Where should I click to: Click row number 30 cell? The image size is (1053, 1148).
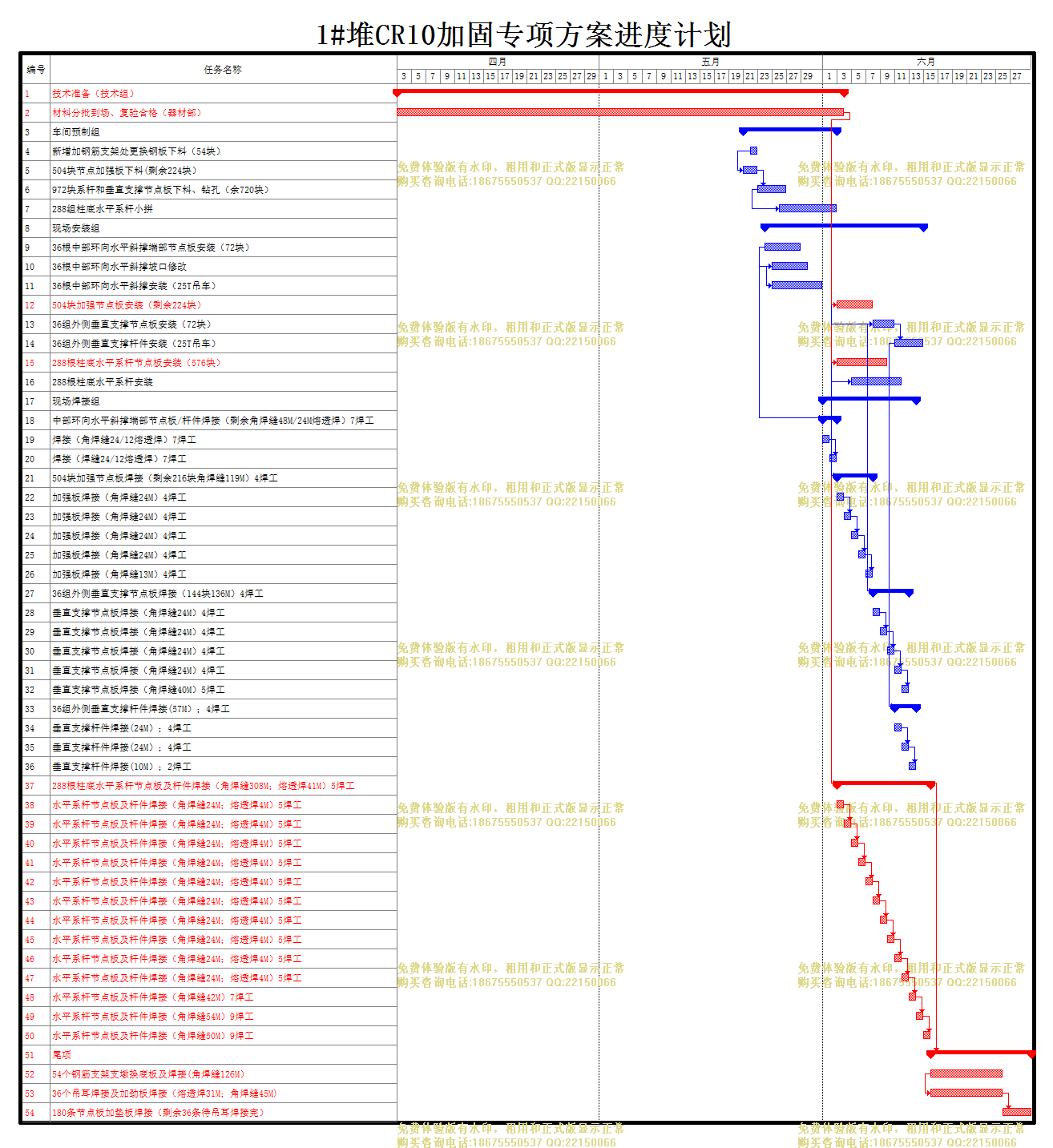pos(36,651)
